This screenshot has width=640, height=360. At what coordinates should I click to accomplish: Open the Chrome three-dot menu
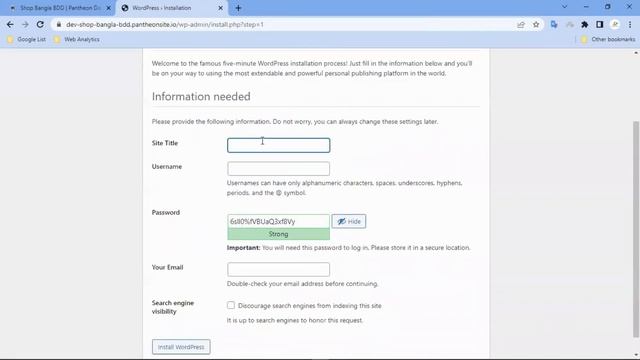tap(630, 24)
